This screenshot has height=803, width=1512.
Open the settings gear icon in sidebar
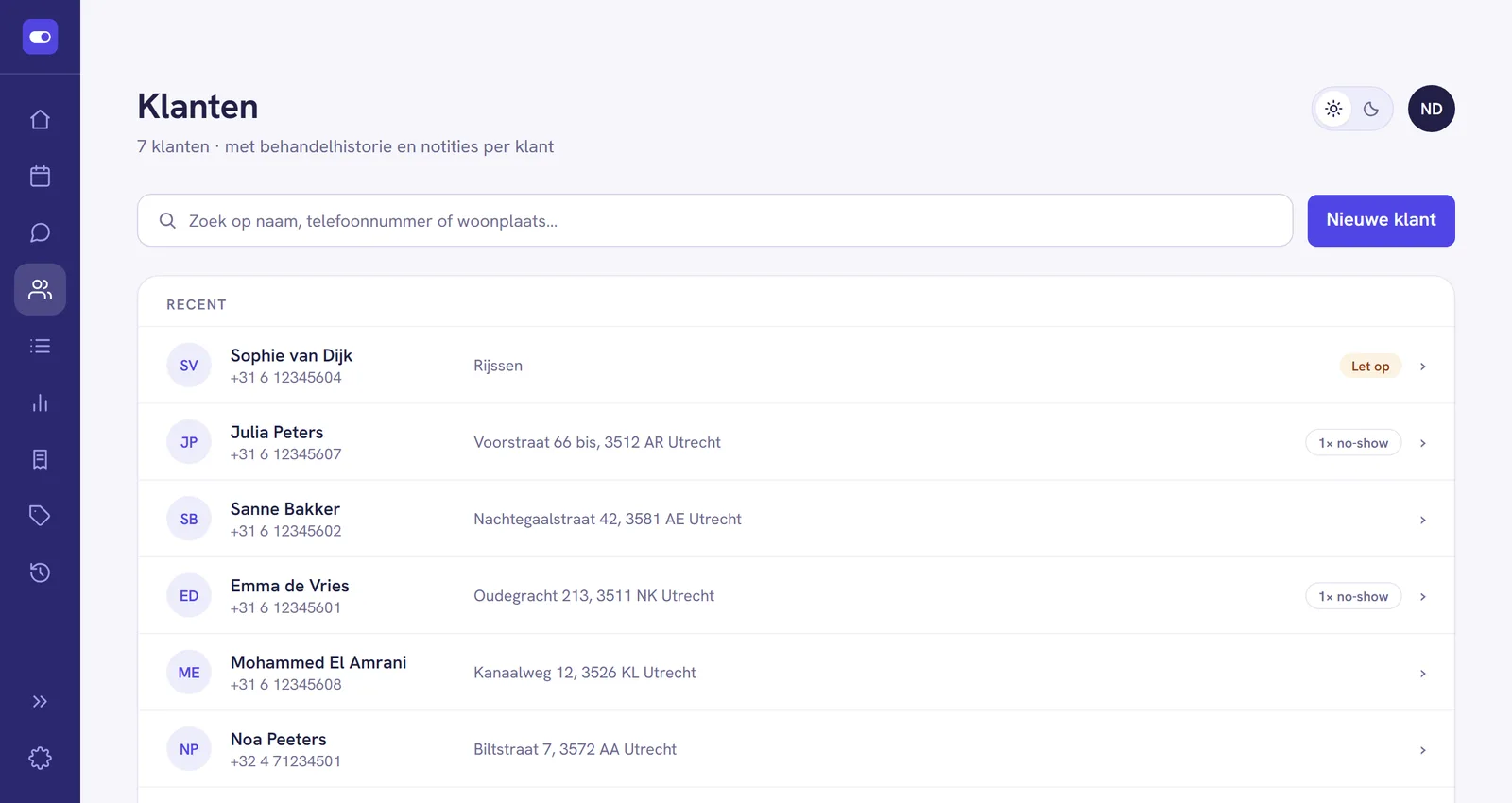tap(40, 758)
